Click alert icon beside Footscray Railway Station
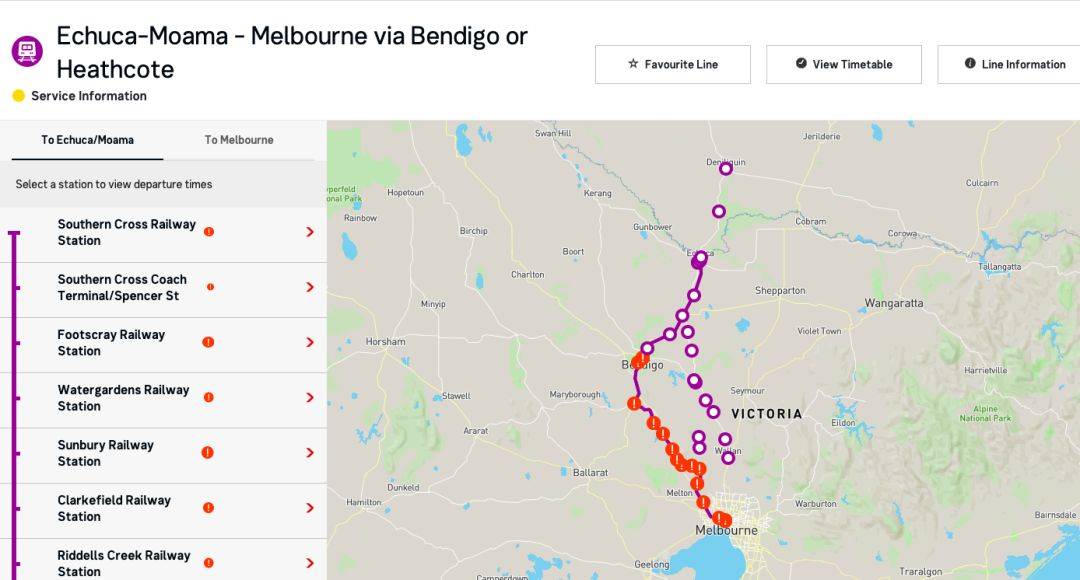Viewport: 1080px width, 580px height. point(208,342)
